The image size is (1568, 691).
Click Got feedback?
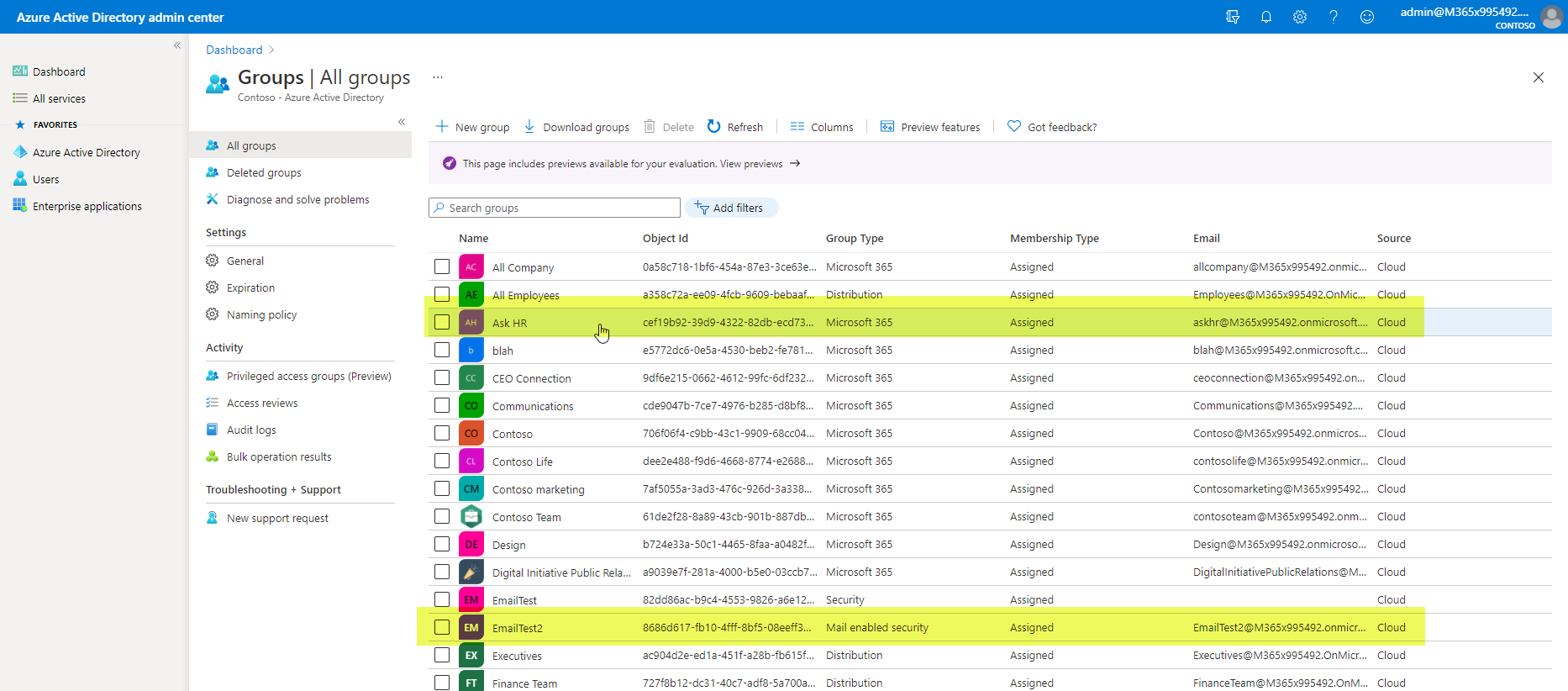(1052, 127)
